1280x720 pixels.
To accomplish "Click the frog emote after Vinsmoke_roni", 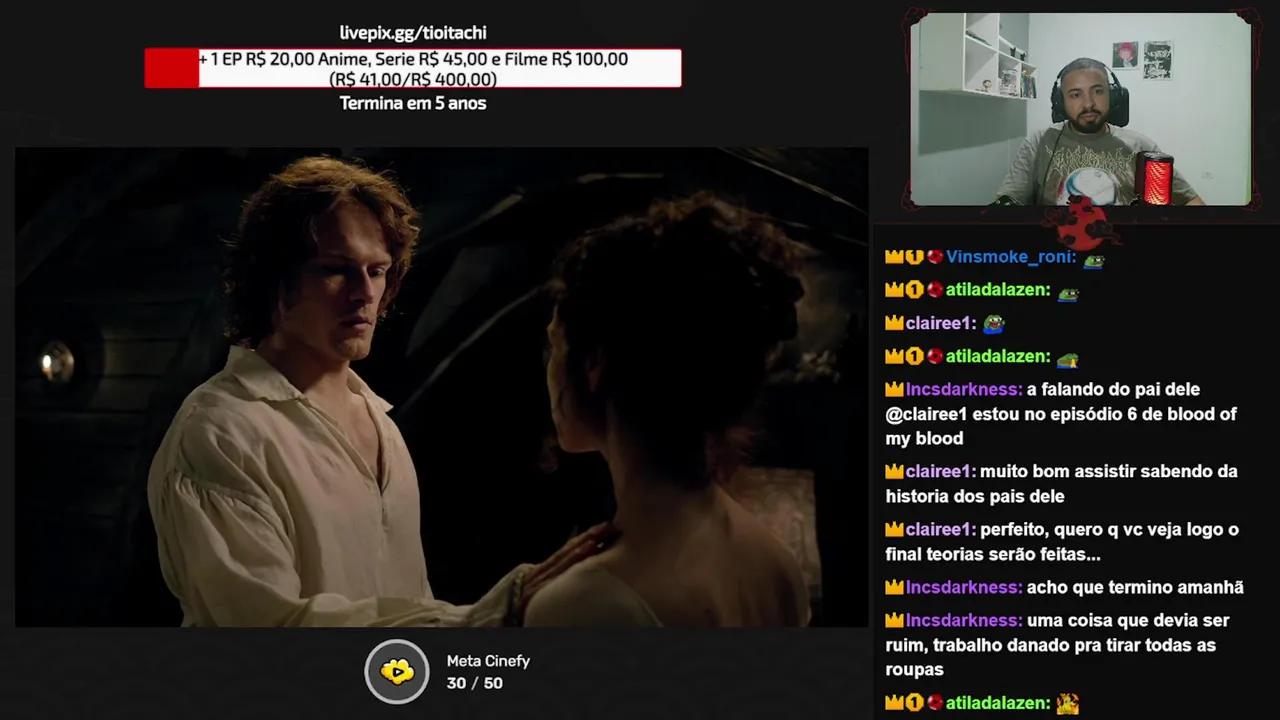I will click(x=1094, y=261).
